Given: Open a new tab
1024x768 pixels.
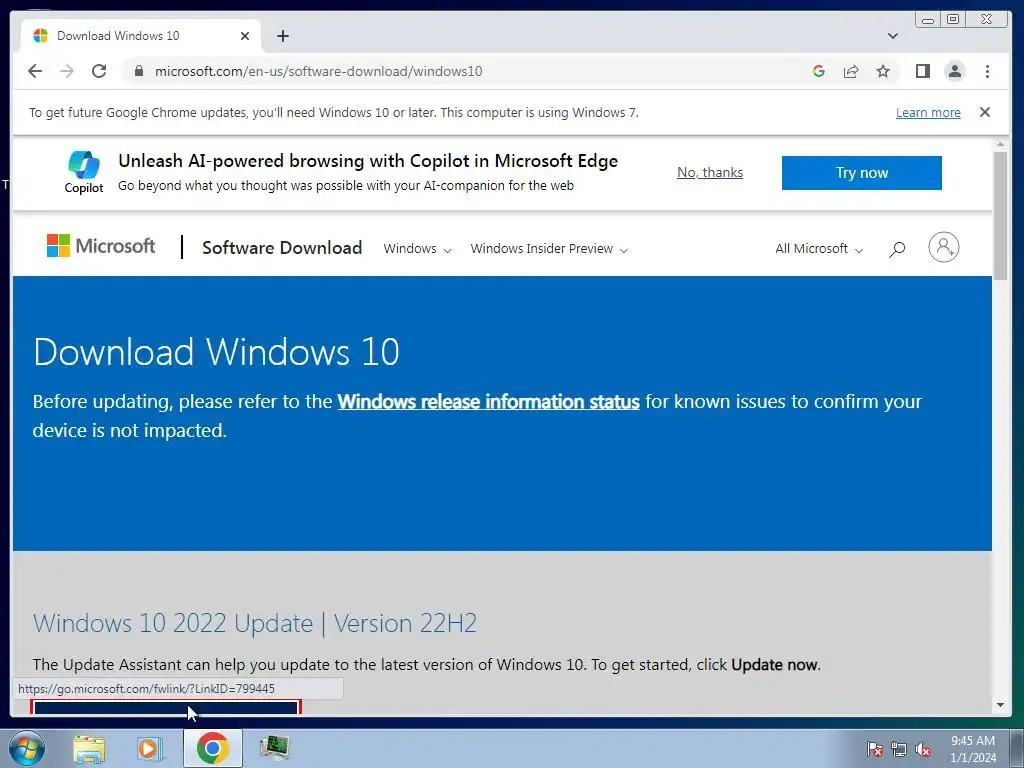Looking at the screenshot, I should [x=283, y=36].
